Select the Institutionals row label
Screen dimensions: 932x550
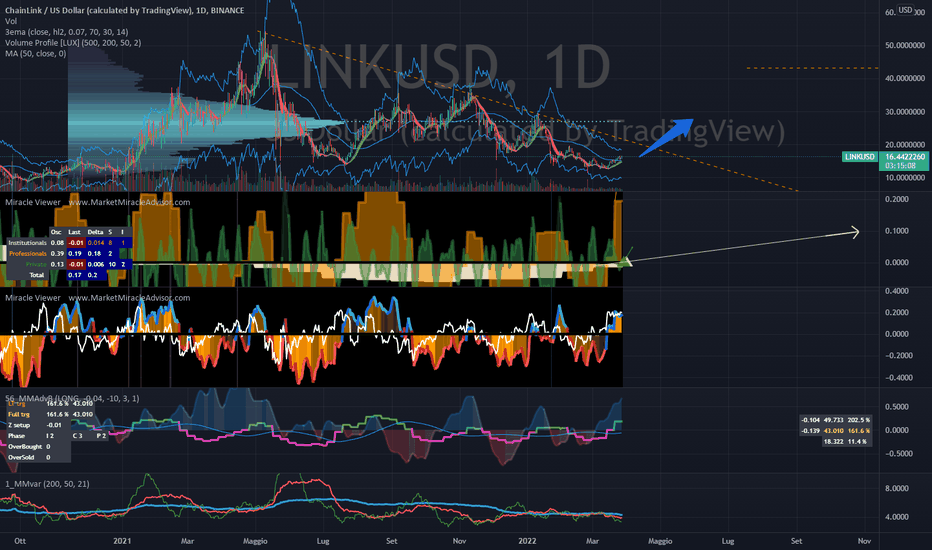[27, 243]
